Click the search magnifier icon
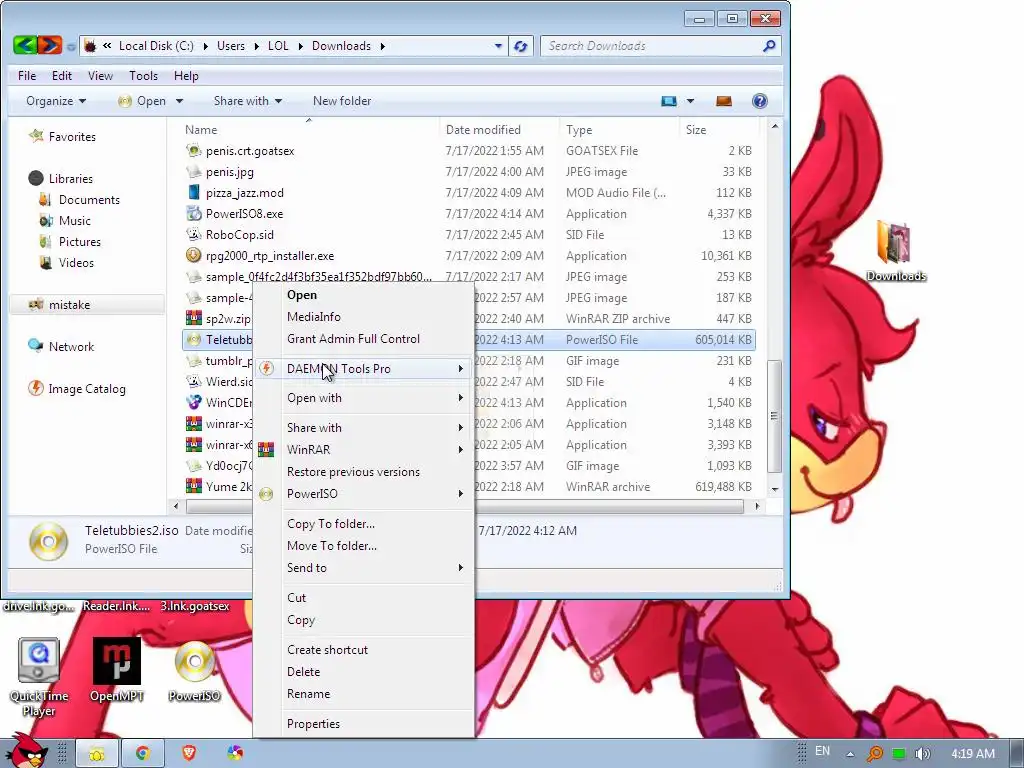This screenshot has width=1024, height=768. [x=769, y=46]
